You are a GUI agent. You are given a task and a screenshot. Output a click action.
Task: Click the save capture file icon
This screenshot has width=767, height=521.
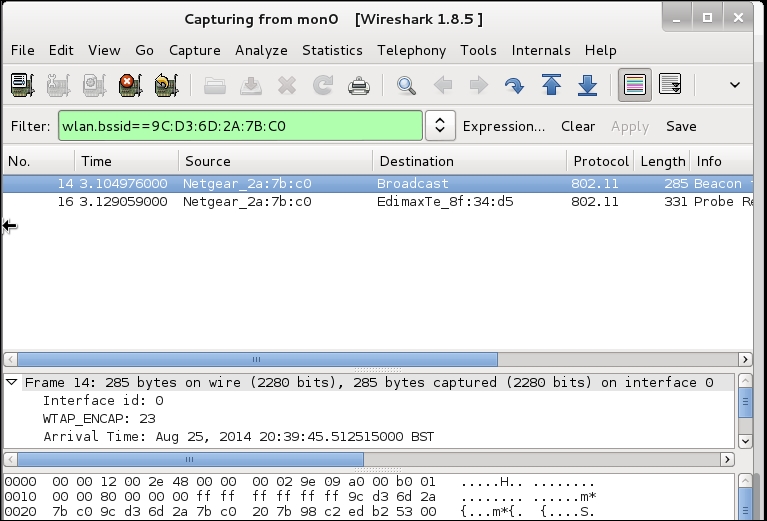pos(251,86)
